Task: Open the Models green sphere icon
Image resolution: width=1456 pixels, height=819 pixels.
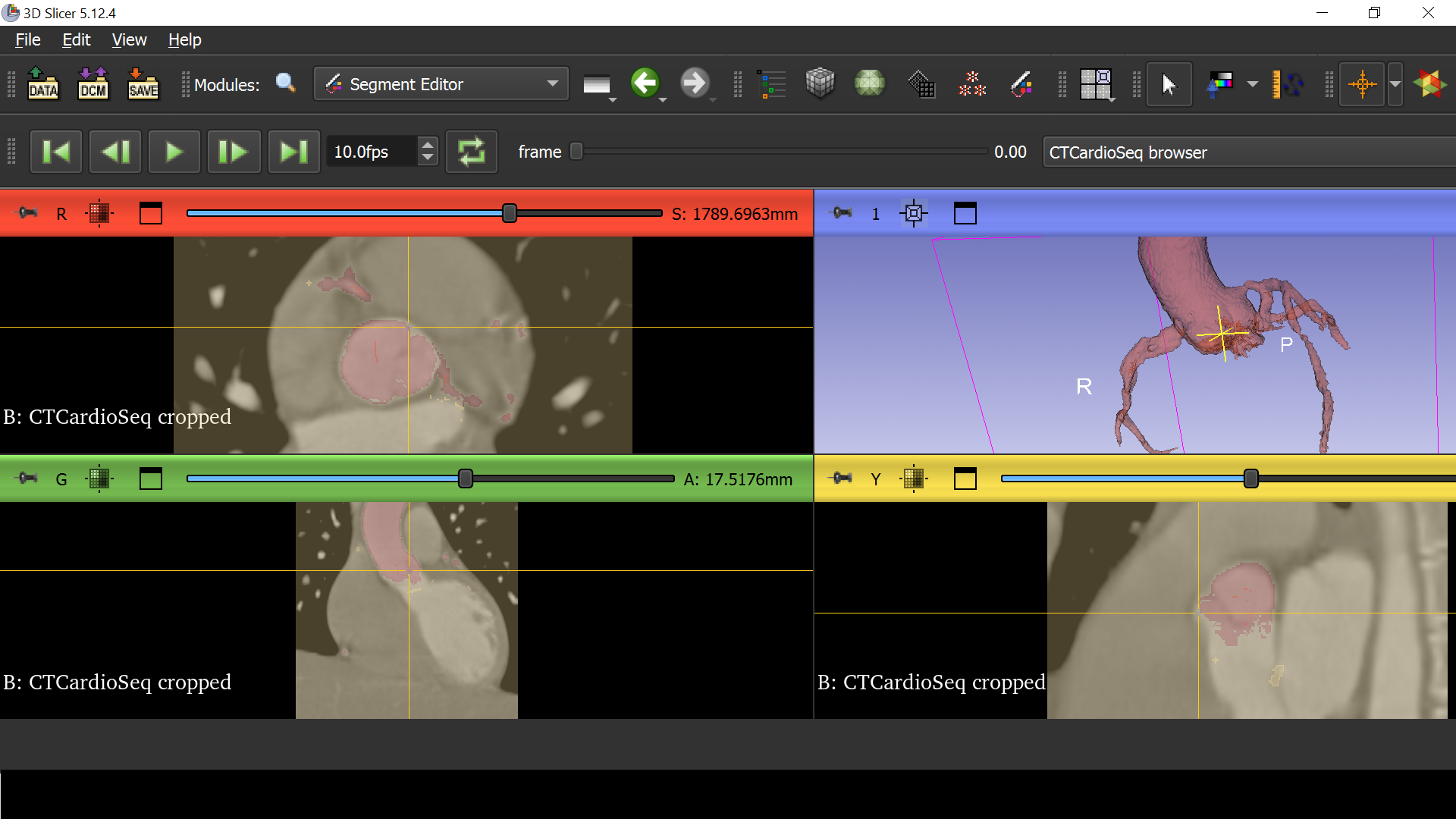Action: [x=870, y=83]
